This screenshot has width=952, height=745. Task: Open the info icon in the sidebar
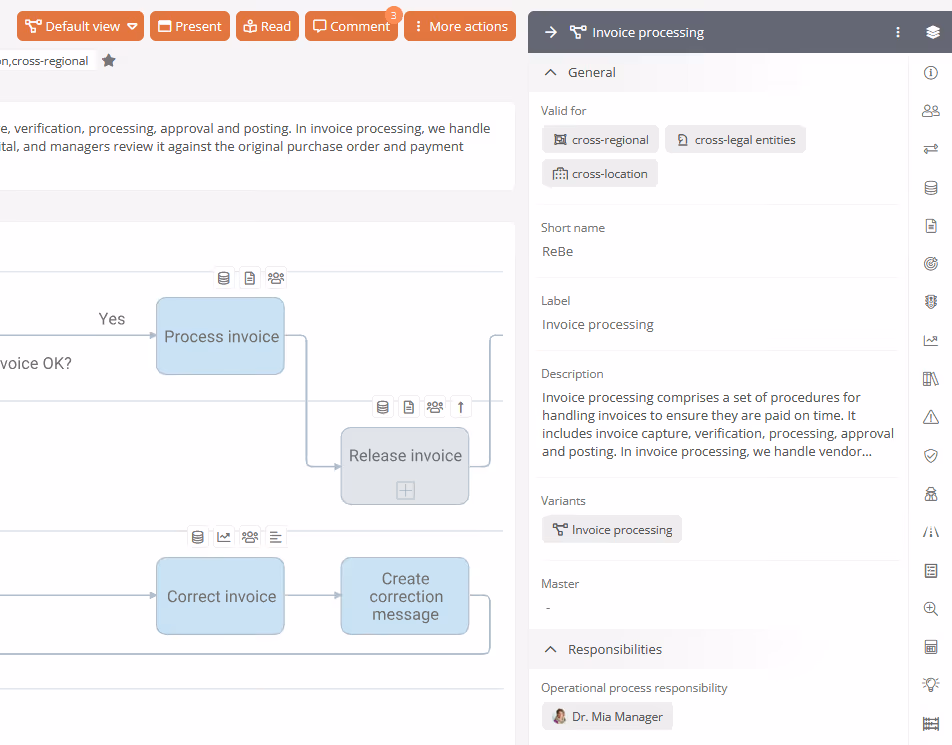click(930, 73)
